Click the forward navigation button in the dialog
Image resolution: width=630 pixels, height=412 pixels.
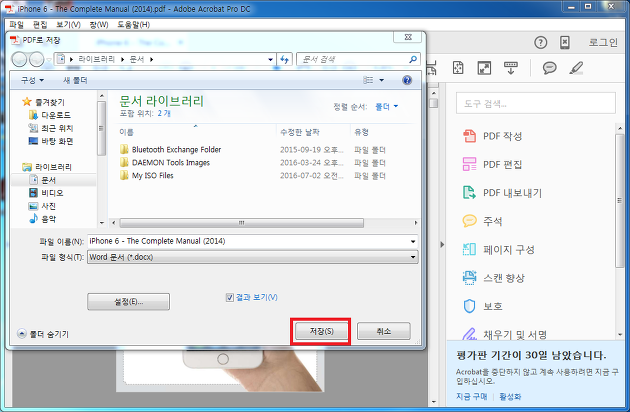37,59
